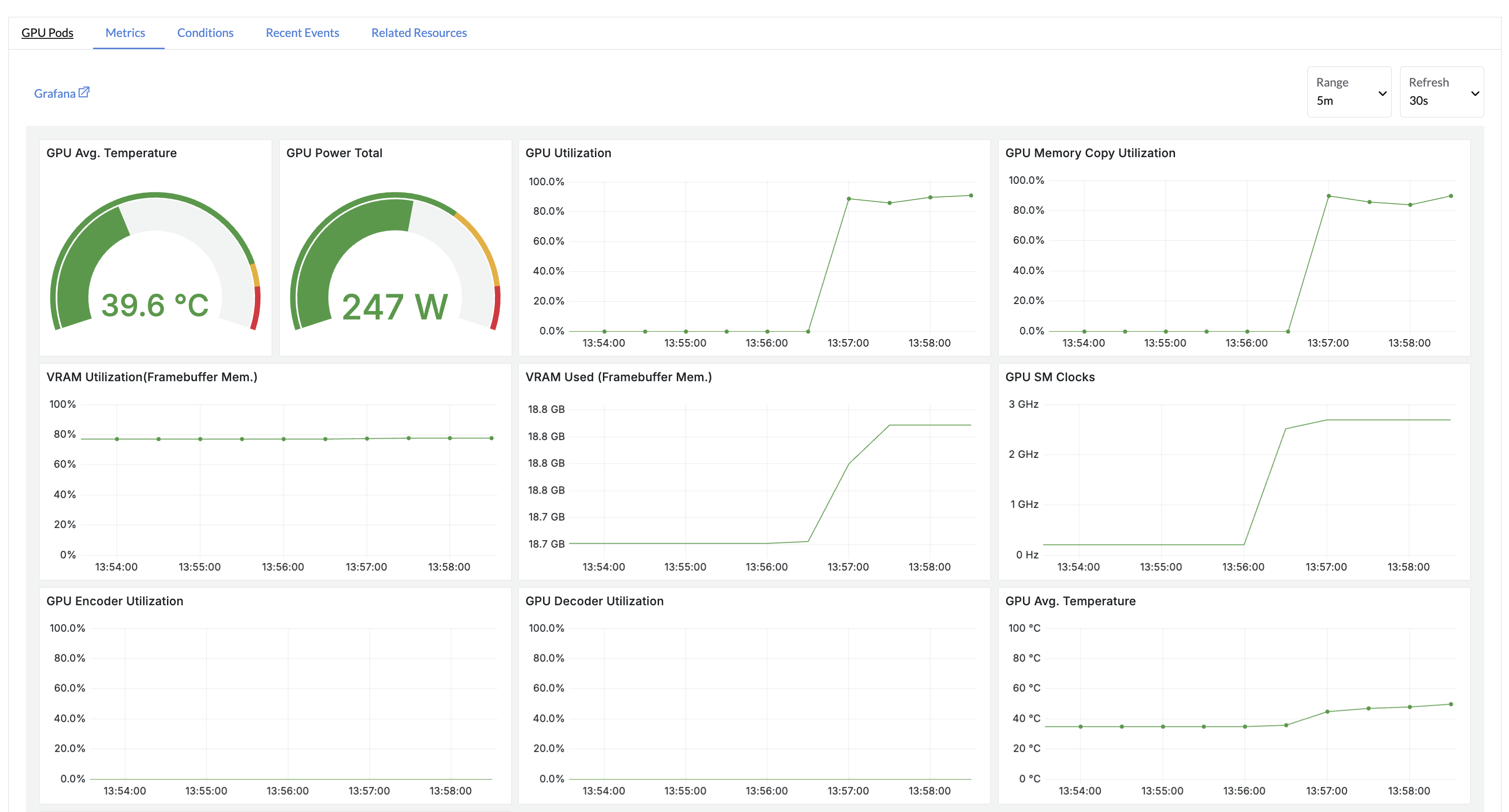Click the GPU Power Total panel title
The width and height of the screenshot is (1509, 812).
tap(334, 153)
